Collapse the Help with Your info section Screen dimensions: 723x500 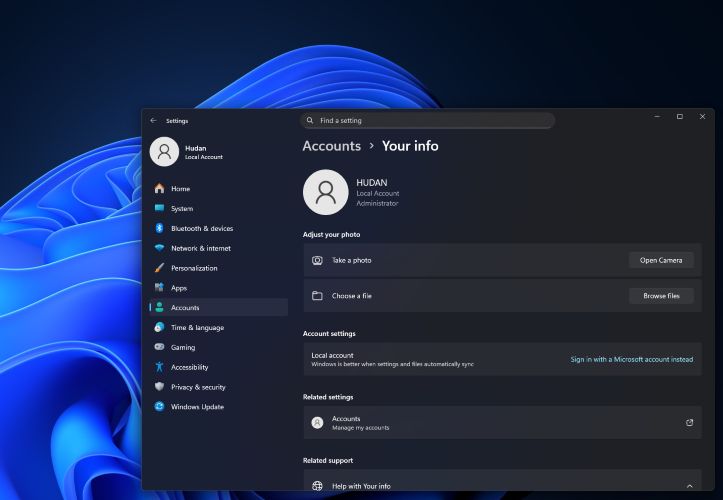click(x=689, y=486)
